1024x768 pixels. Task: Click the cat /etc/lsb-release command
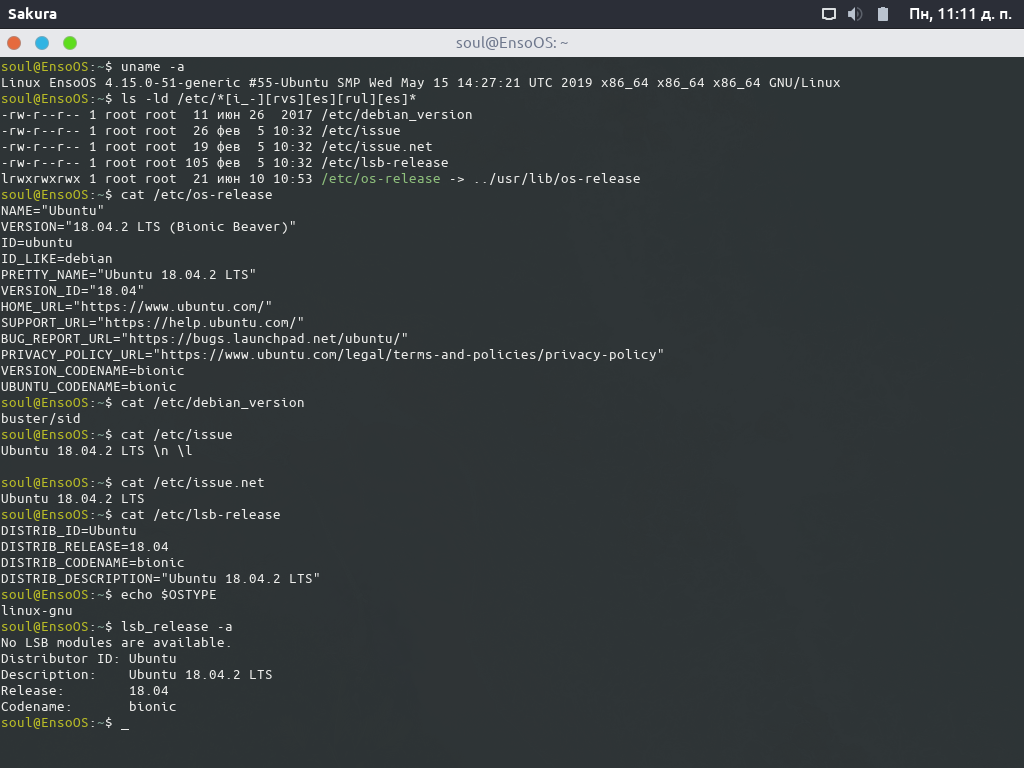200,515
